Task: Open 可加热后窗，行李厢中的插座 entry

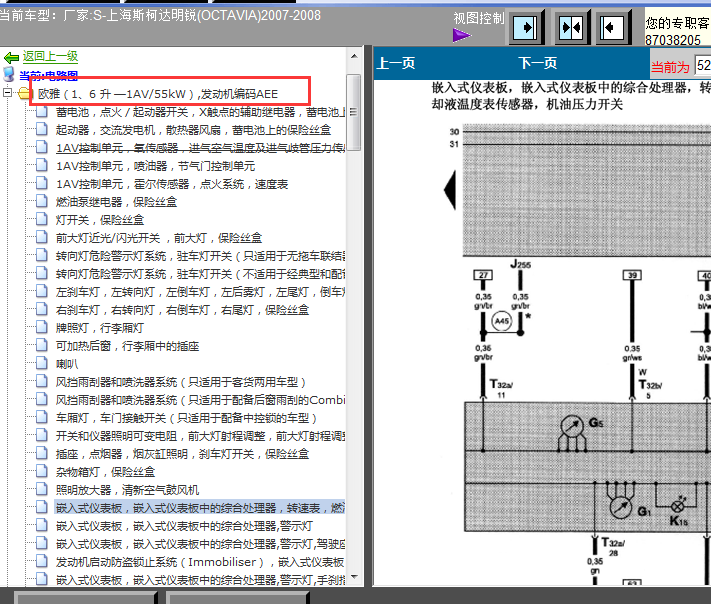Action: click(x=127, y=346)
